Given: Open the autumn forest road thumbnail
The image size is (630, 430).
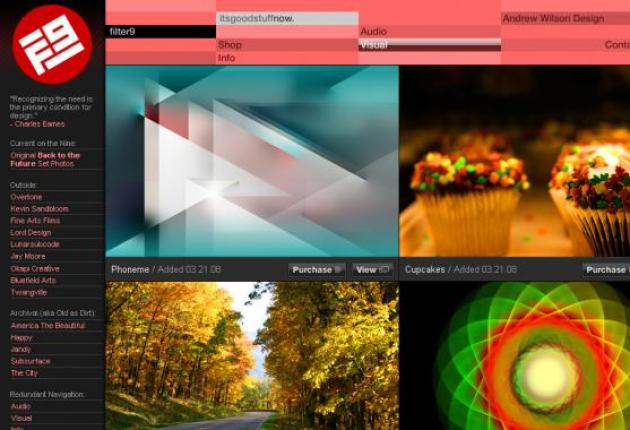Looking at the screenshot, I should pyautogui.click(x=252, y=356).
